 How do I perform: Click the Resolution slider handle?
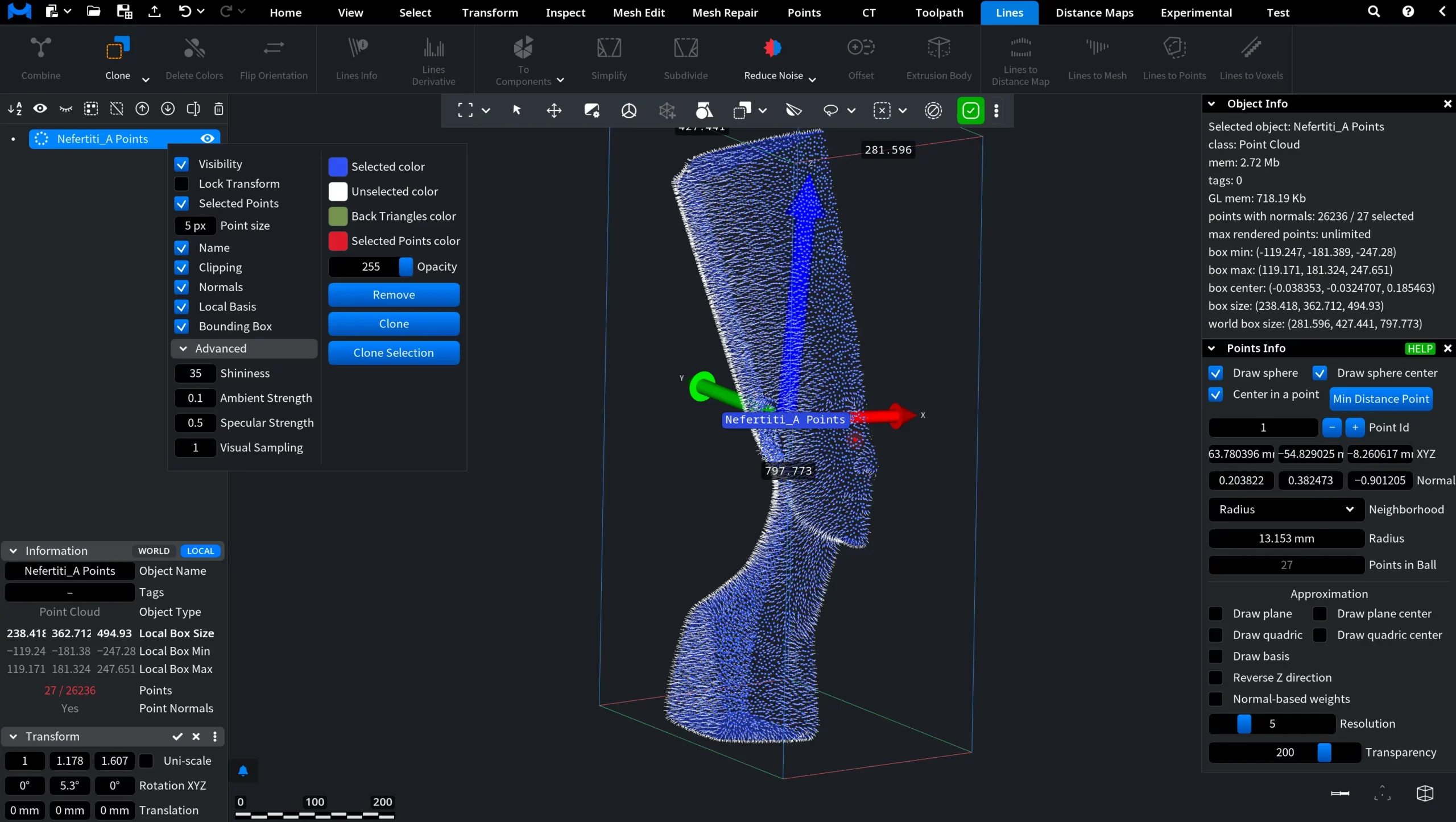coord(1244,724)
